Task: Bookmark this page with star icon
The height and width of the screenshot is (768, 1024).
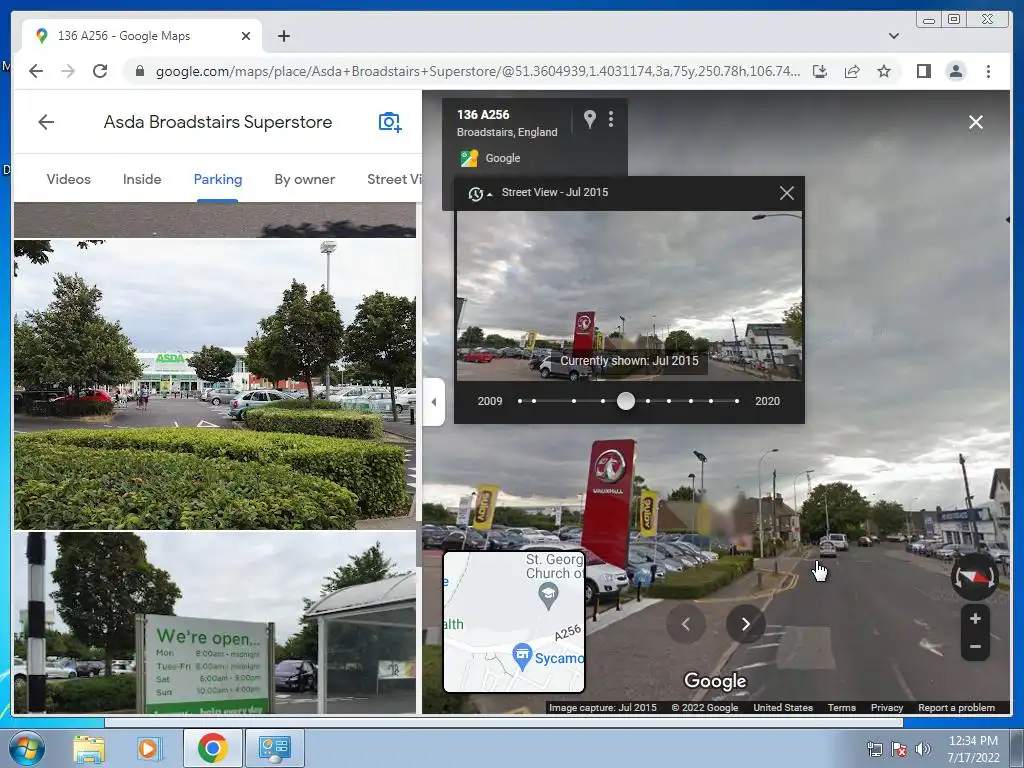Action: tap(884, 71)
